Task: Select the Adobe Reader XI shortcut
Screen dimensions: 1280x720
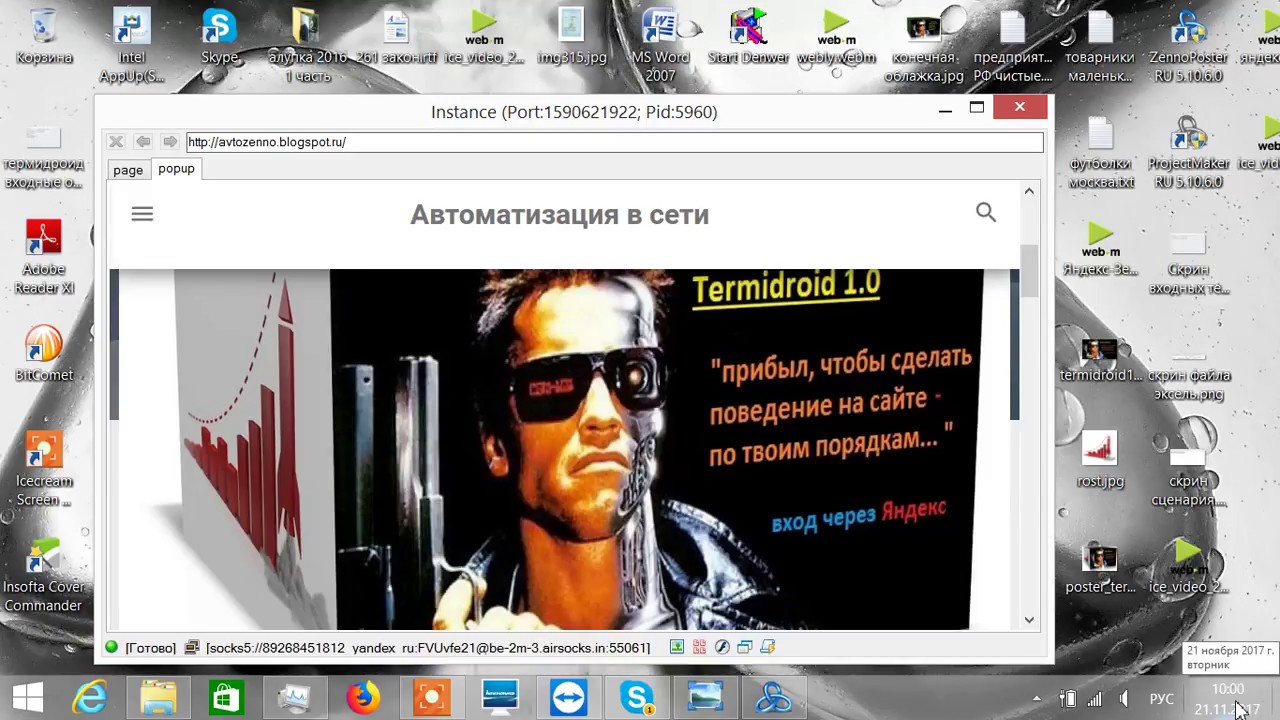Action: (44, 258)
